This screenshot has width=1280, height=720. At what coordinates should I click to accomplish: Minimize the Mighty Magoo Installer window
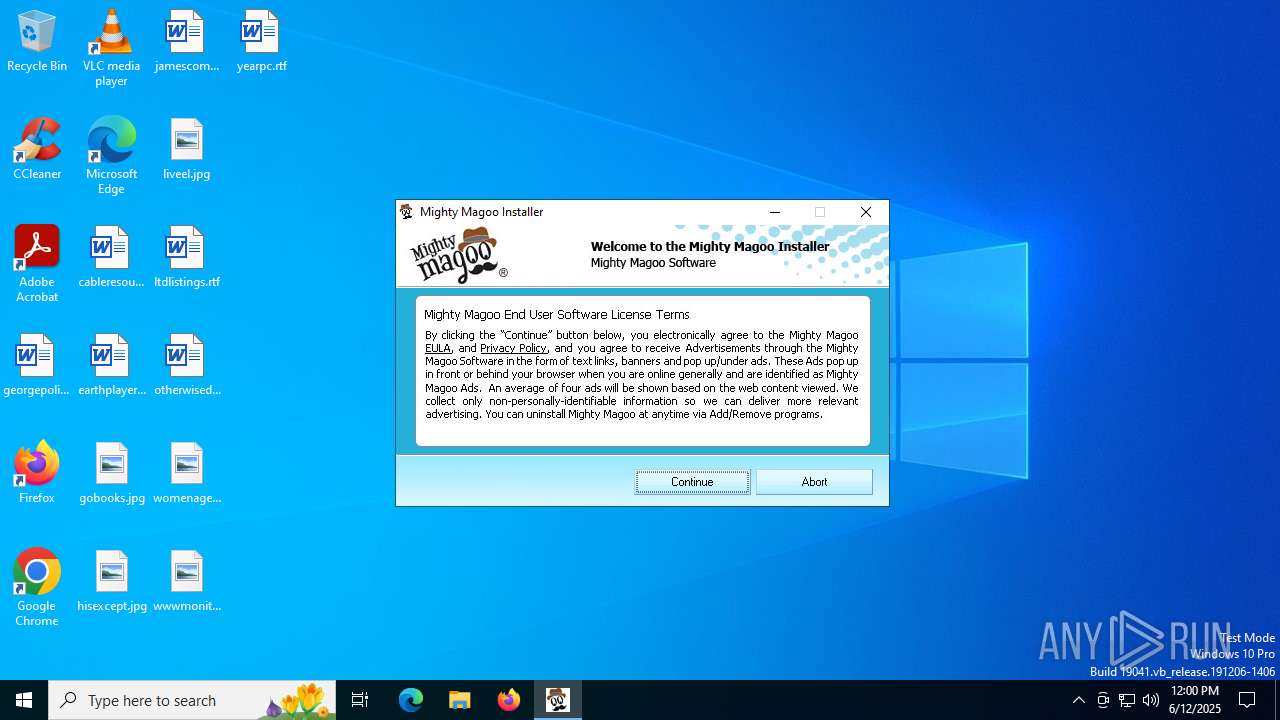tap(774, 212)
